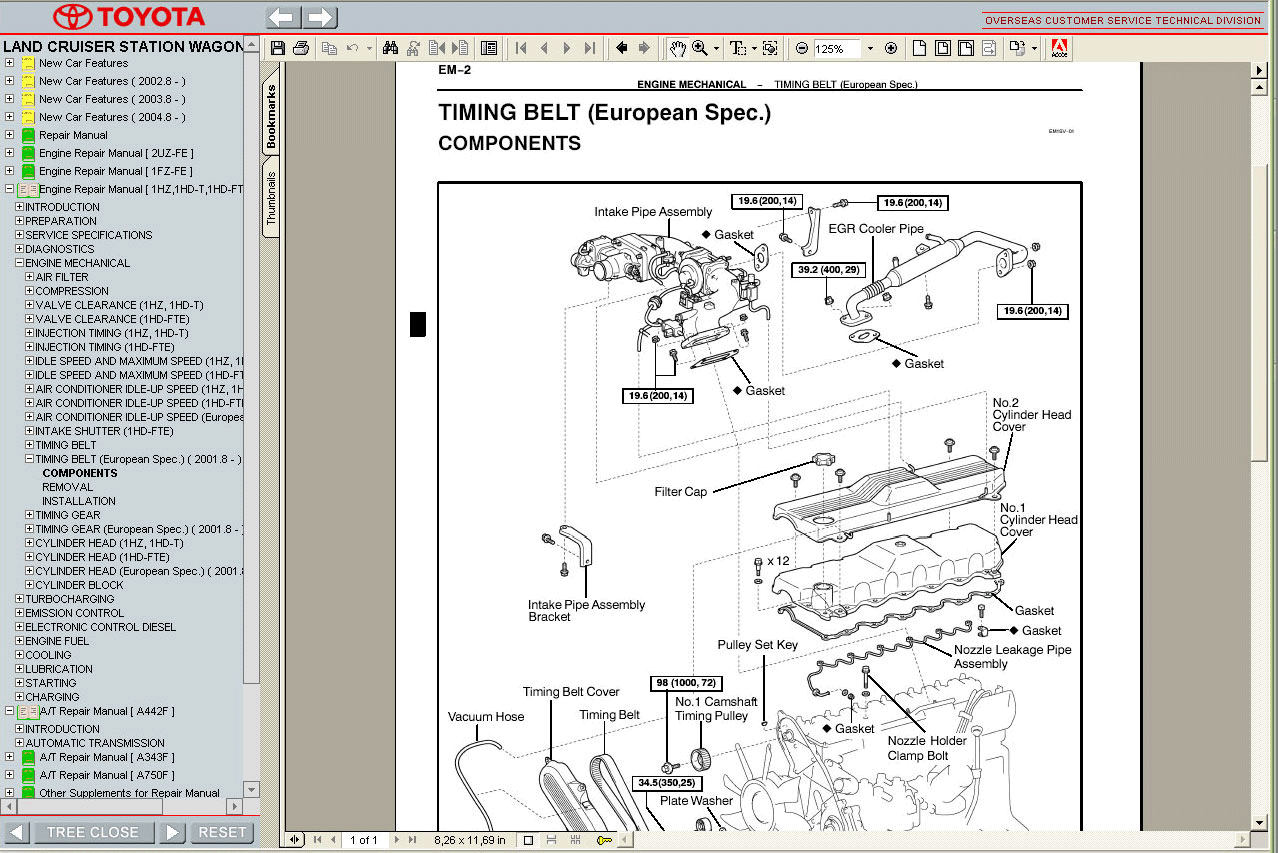Collapse the ENGINE MECHANICAL section
Viewport: 1278px width, 853px height.
tap(19, 263)
